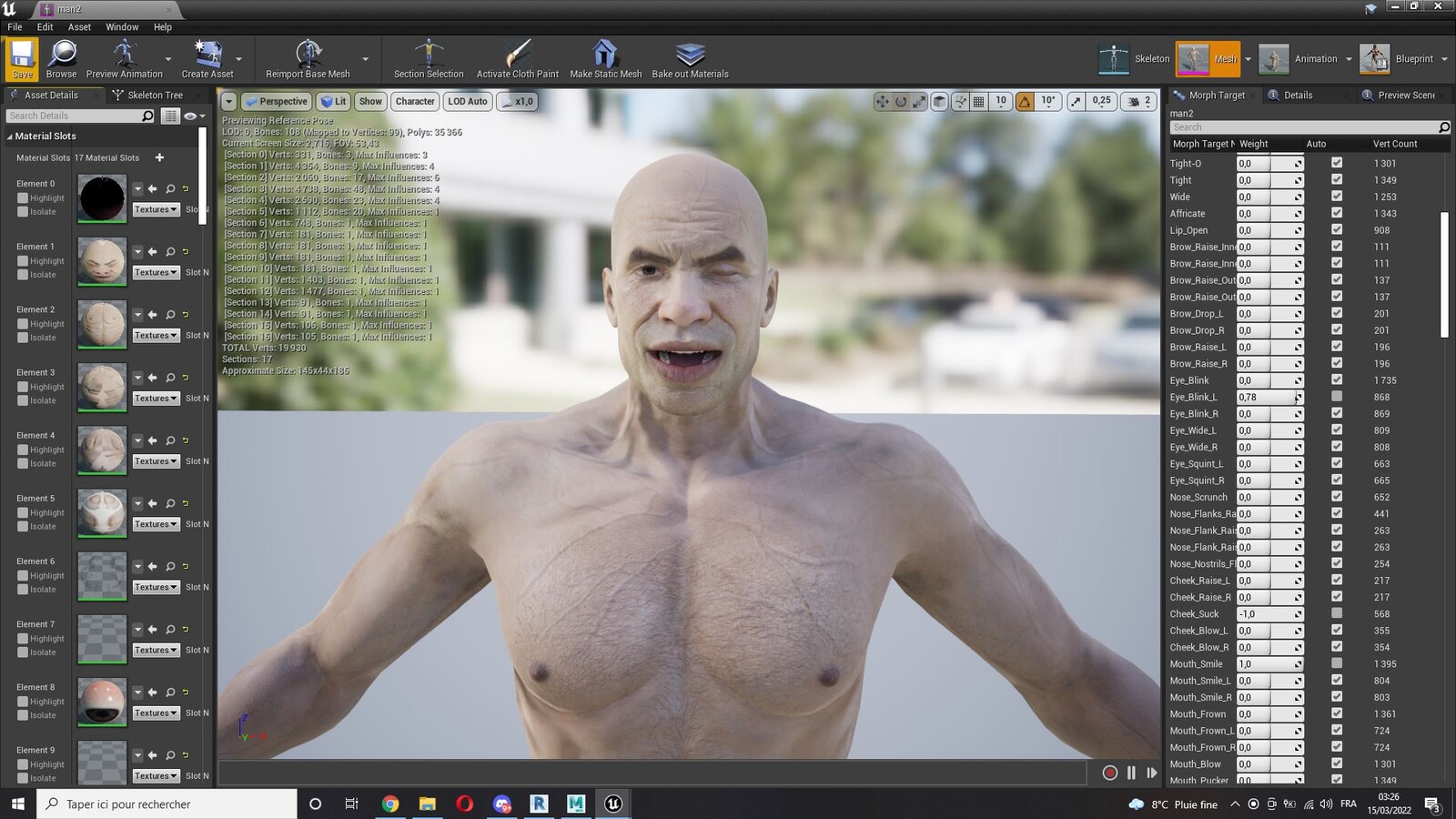The image size is (1456, 819).
Task: Open playback speed x1,0 button
Action: coord(517,101)
